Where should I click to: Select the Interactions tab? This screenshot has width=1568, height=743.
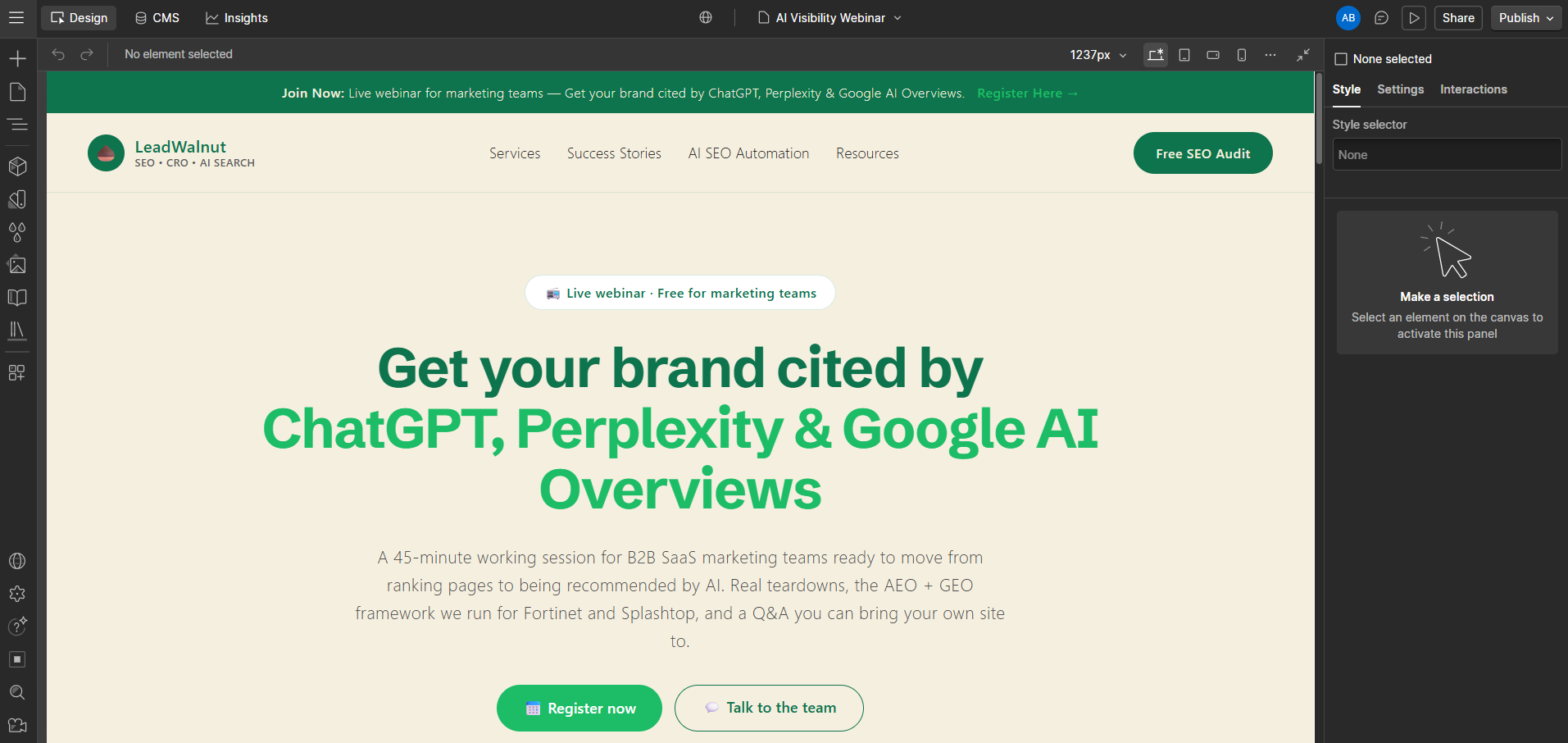pos(1473,89)
